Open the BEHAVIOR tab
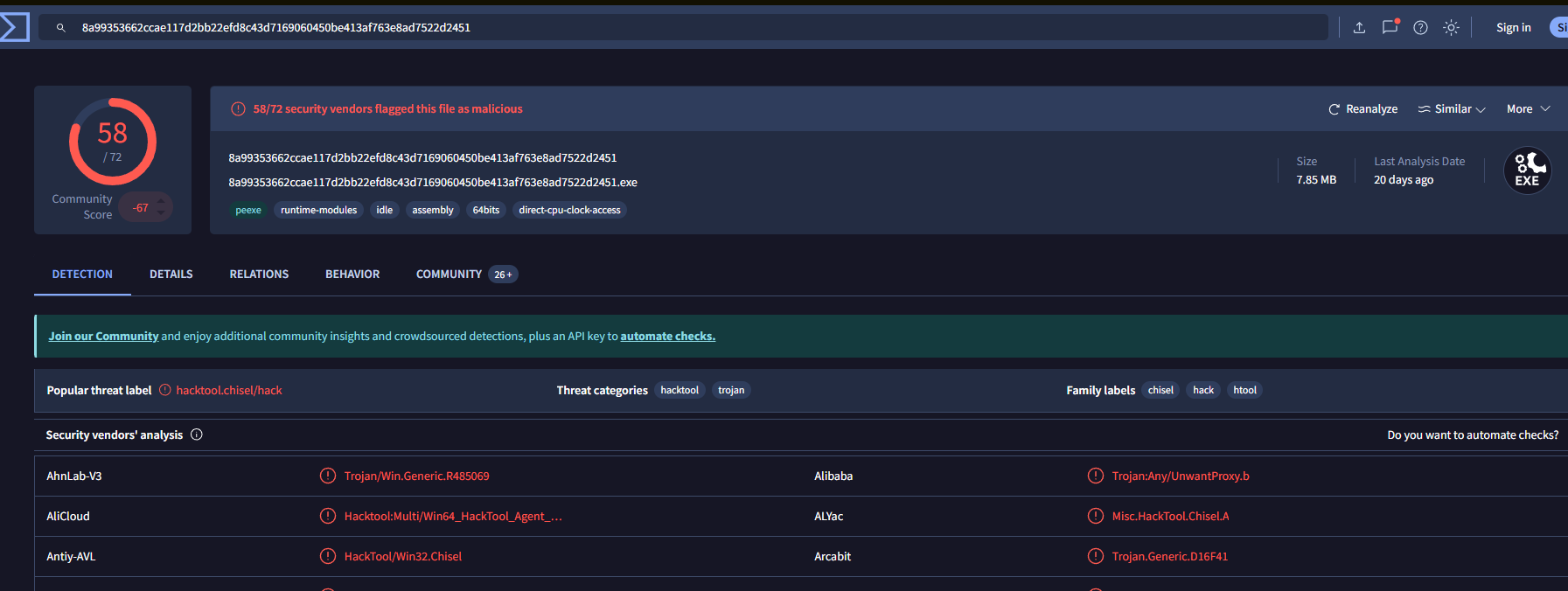This screenshot has width=1568, height=591. tap(352, 275)
